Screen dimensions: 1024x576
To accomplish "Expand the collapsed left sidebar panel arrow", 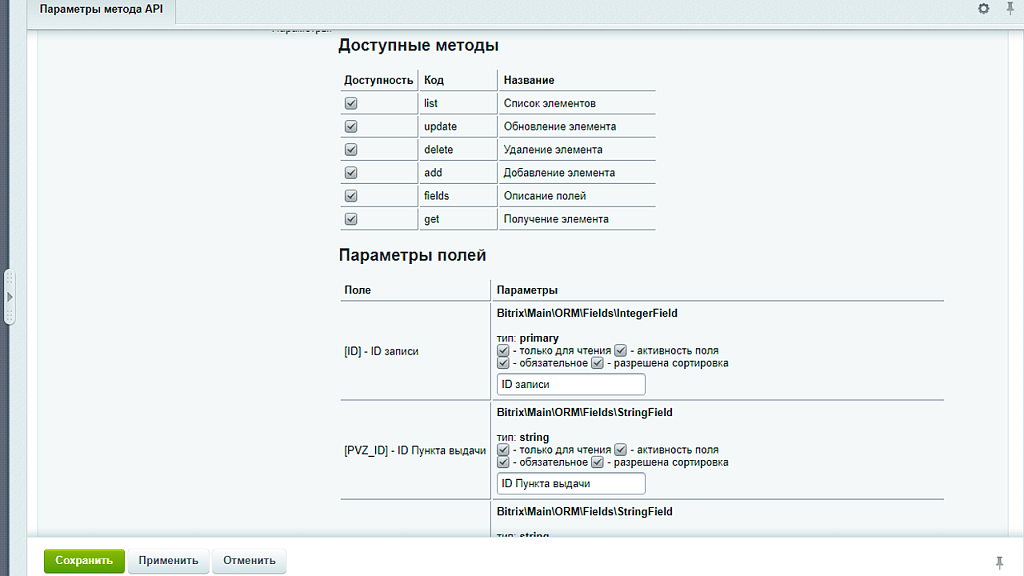I will coord(9,296).
